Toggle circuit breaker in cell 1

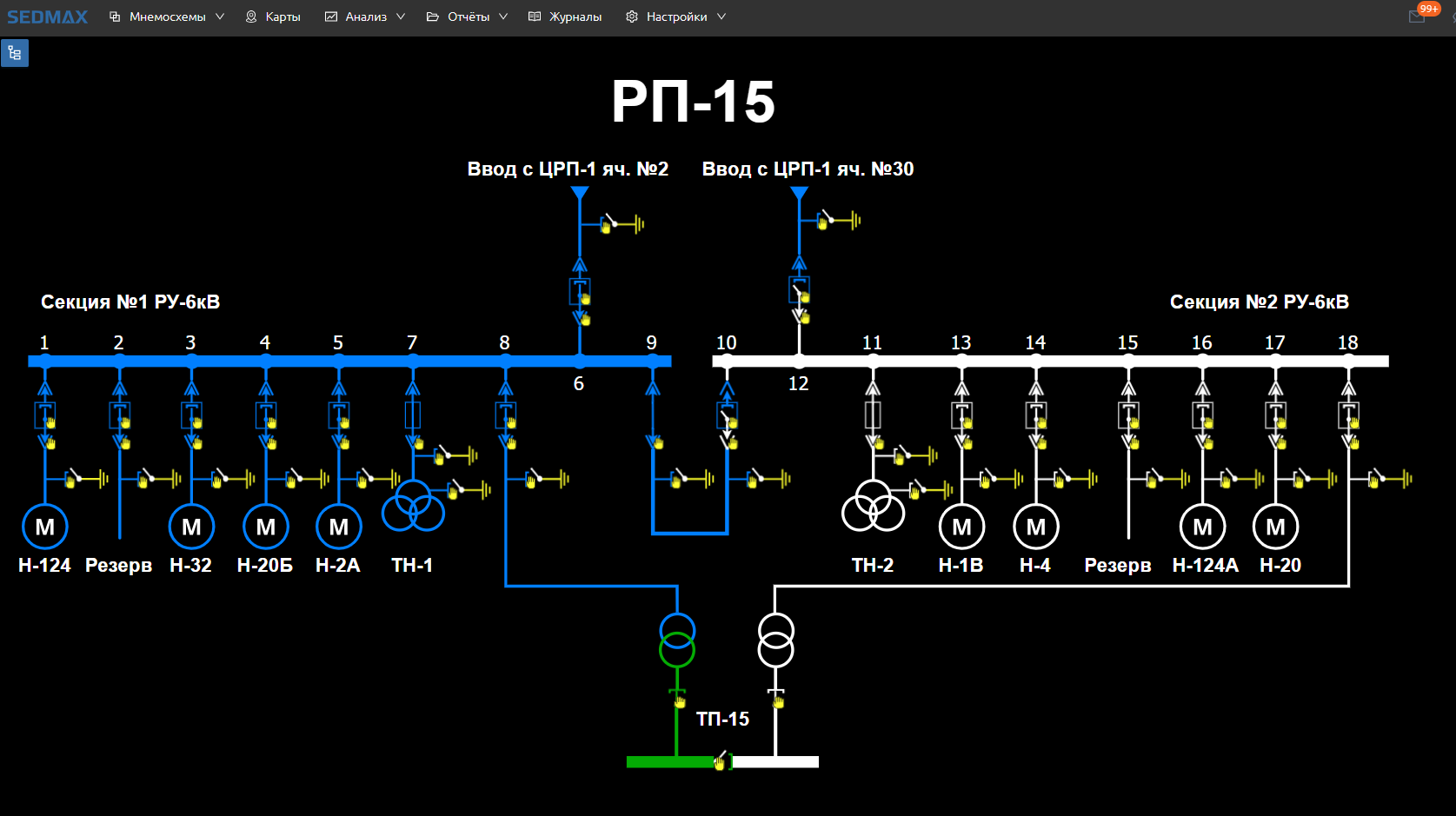point(45,415)
